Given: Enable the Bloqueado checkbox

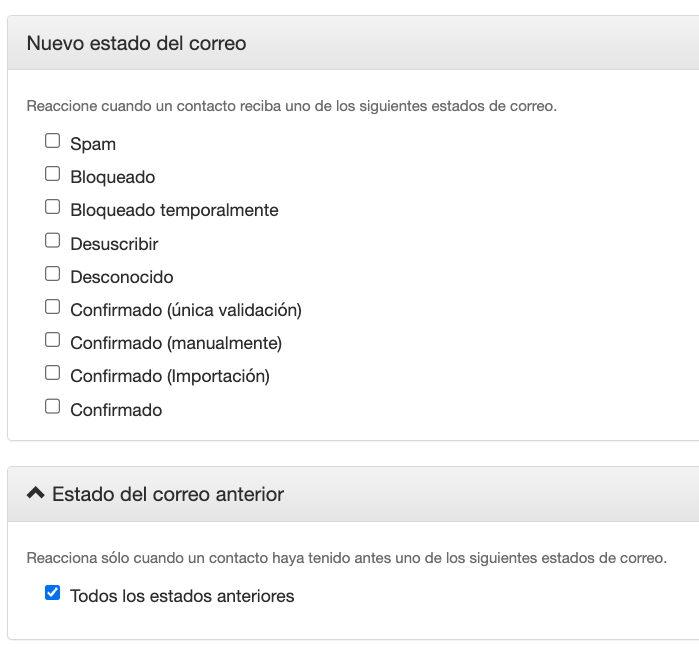Looking at the screenshot, I should click(53, 174).
